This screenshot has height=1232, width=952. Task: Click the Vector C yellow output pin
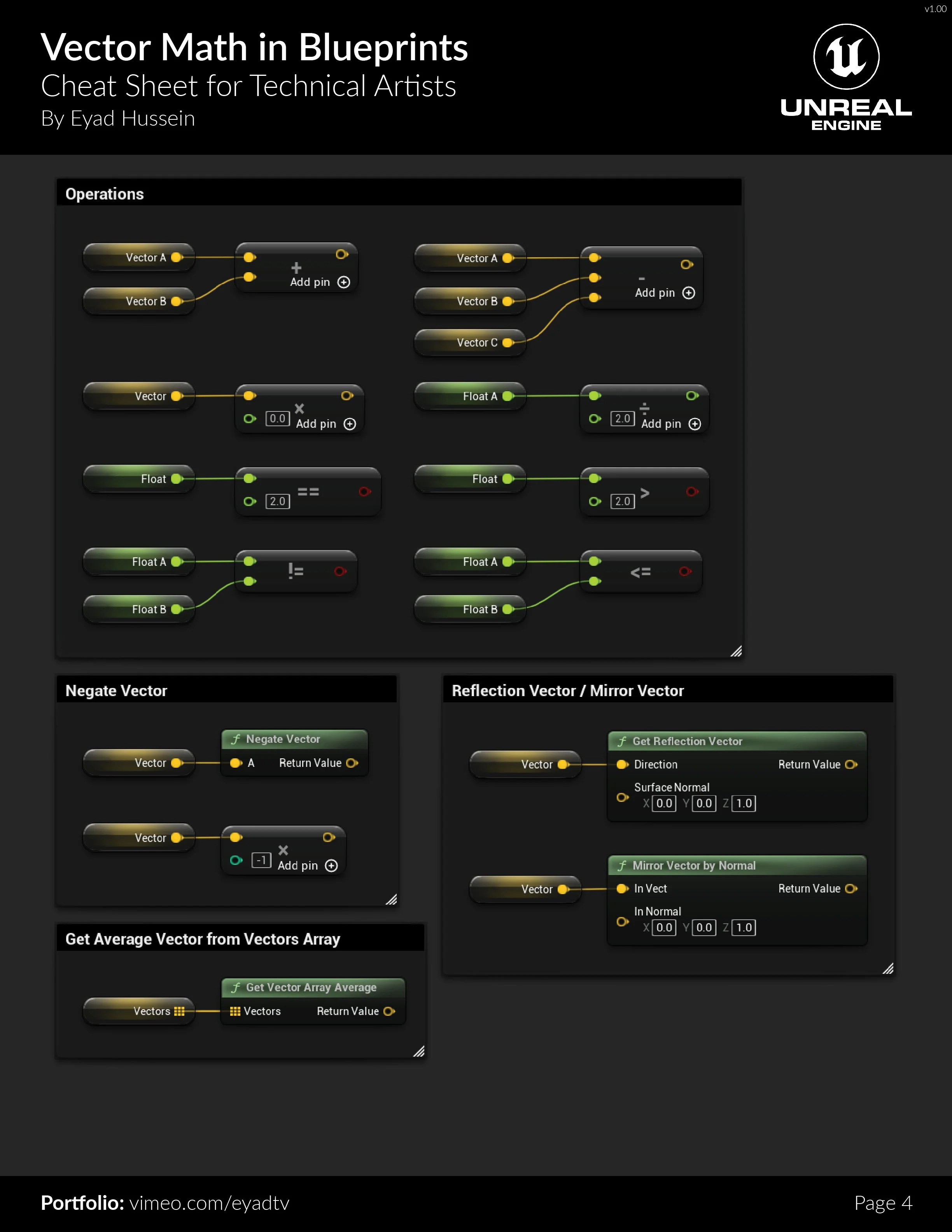tap(507, 343)
